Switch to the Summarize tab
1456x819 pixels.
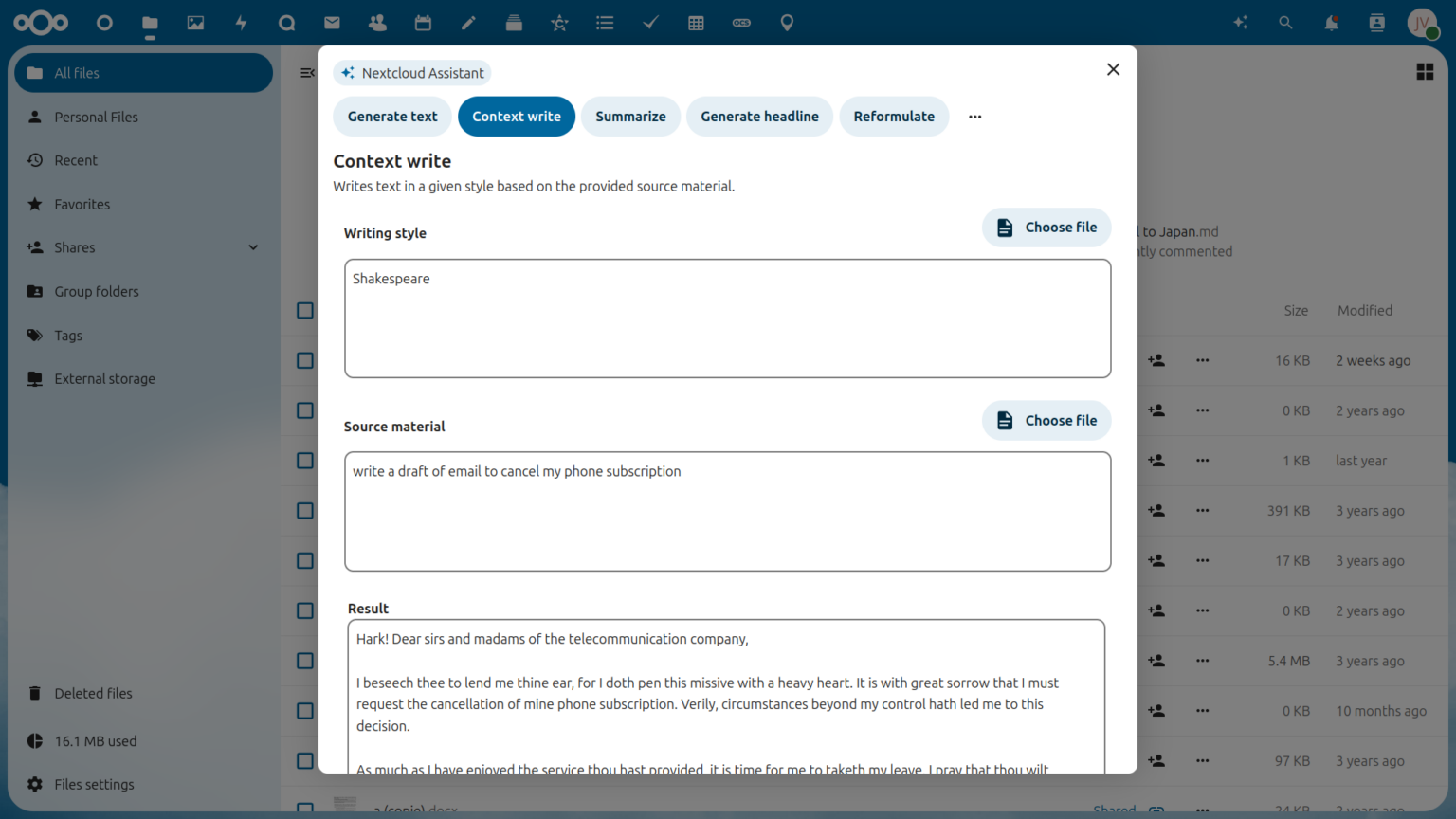coord(630,116)
